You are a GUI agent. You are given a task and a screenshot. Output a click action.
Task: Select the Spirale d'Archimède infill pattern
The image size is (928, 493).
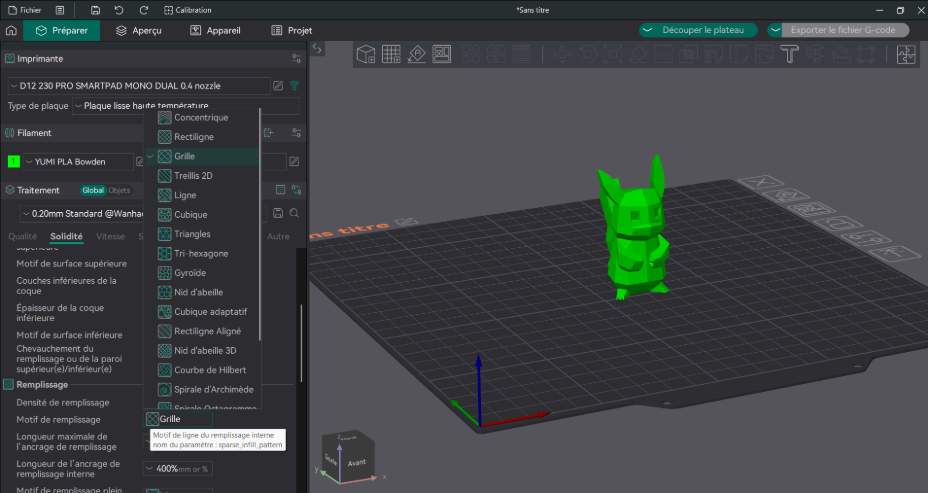201,389
